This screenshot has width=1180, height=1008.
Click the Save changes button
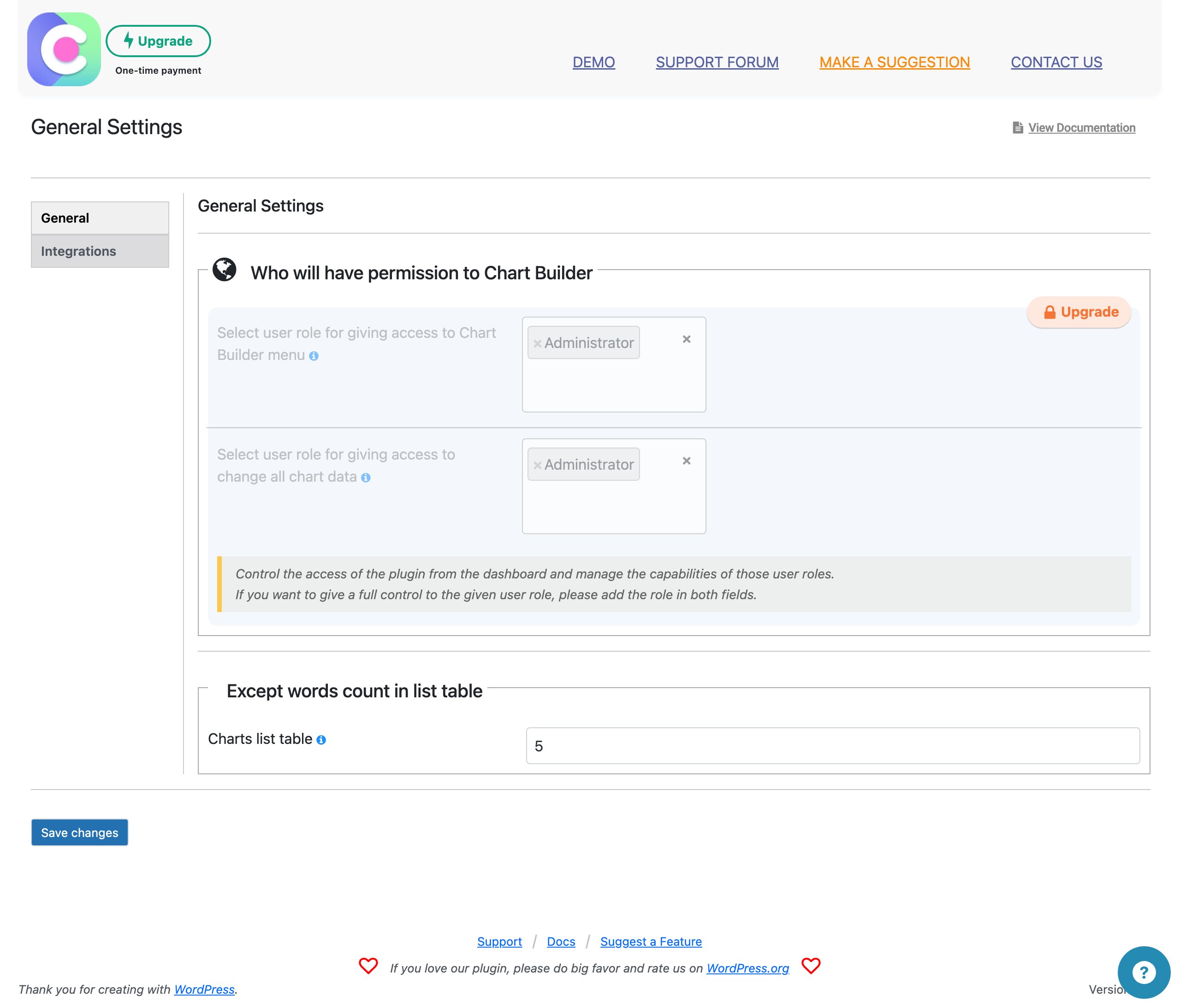point(79,832)
